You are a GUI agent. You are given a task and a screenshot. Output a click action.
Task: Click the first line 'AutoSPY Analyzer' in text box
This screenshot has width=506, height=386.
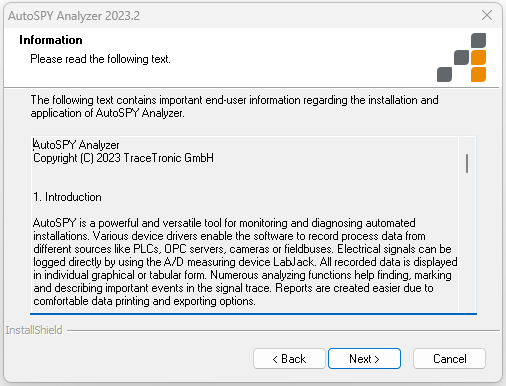click(x=76, y=145)
